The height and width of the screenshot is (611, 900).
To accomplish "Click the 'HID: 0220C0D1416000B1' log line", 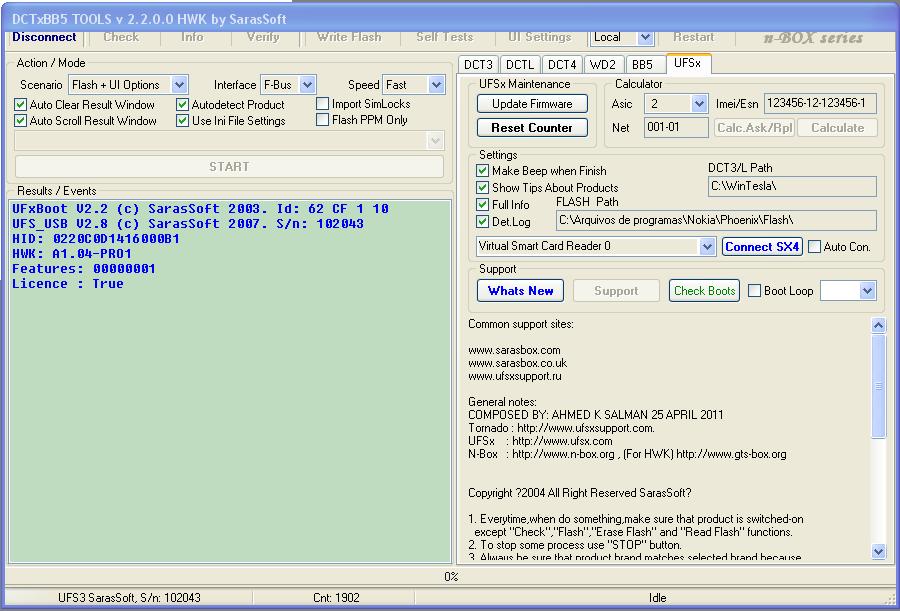I will pyautogui.click(x=96, y=239).
